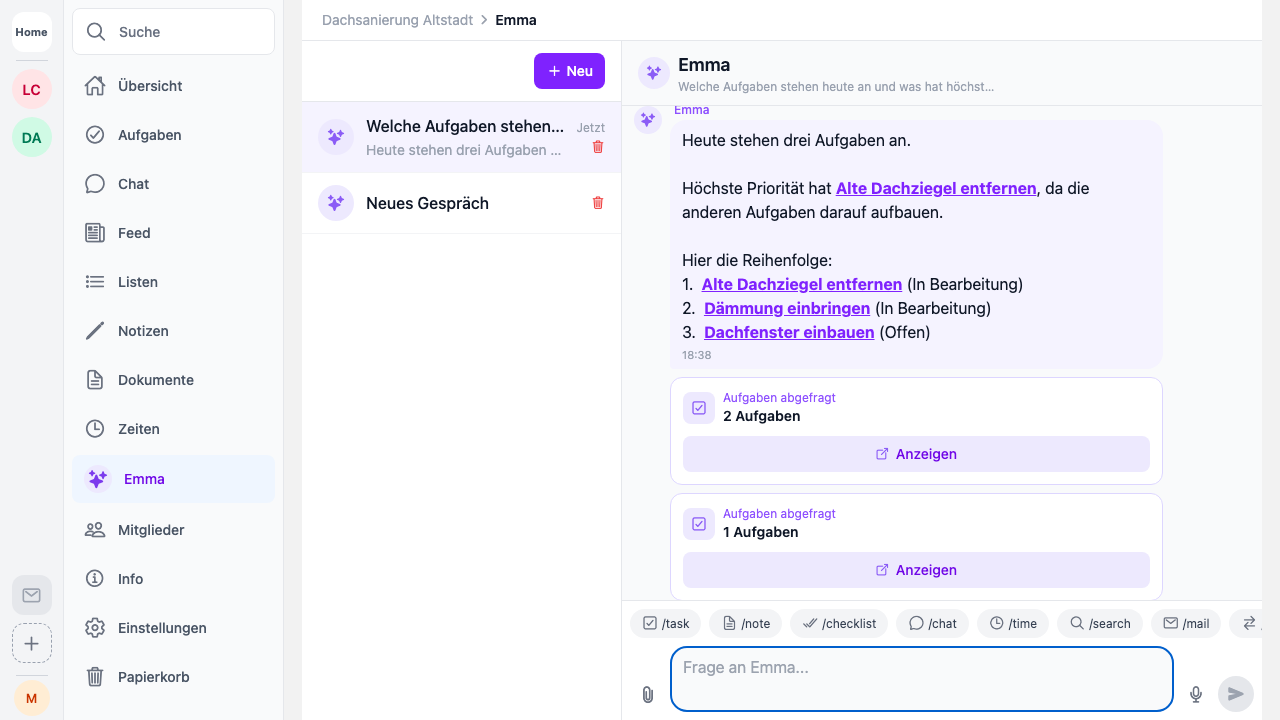Click the attach file paperclip icon
This screenshot has width=1280, height=720.
click(648, 694)
